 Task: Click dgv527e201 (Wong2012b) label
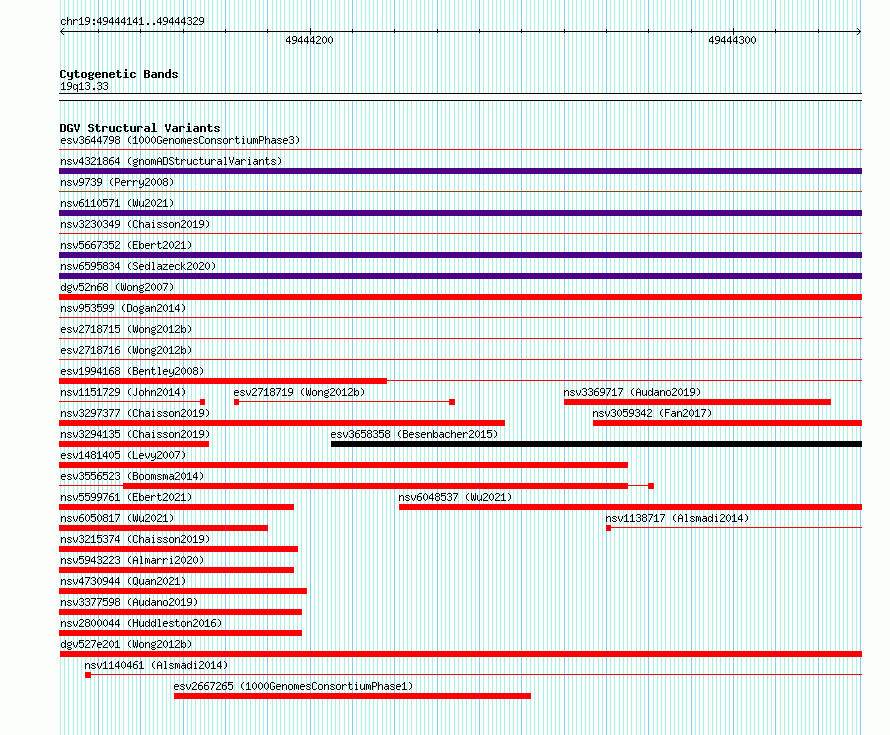click(x=126, y=644)
